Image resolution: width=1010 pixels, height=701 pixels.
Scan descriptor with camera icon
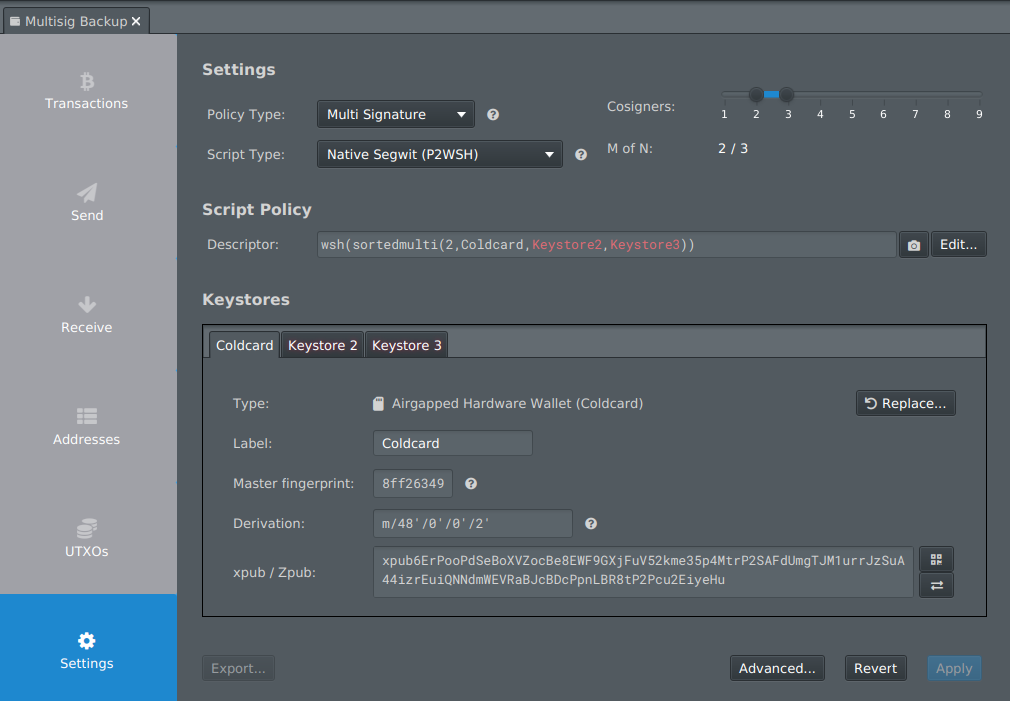click(x=913, y=245)
